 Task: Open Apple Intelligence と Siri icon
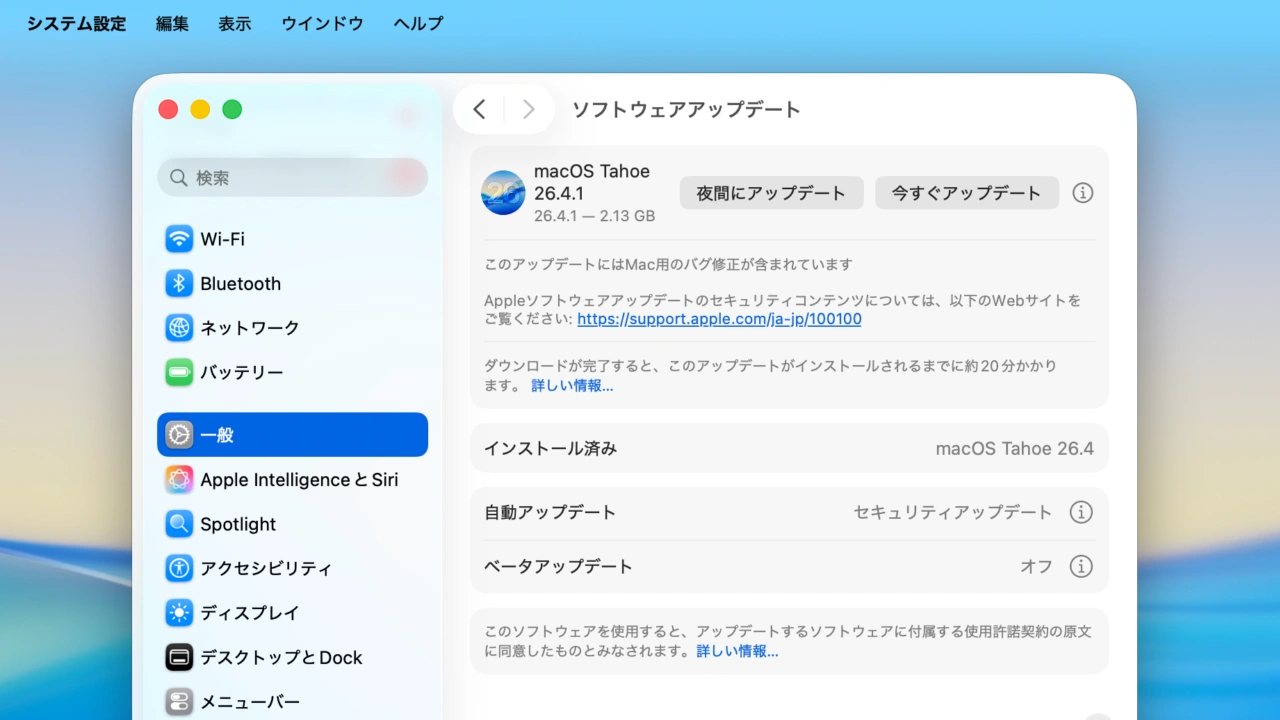179,479
